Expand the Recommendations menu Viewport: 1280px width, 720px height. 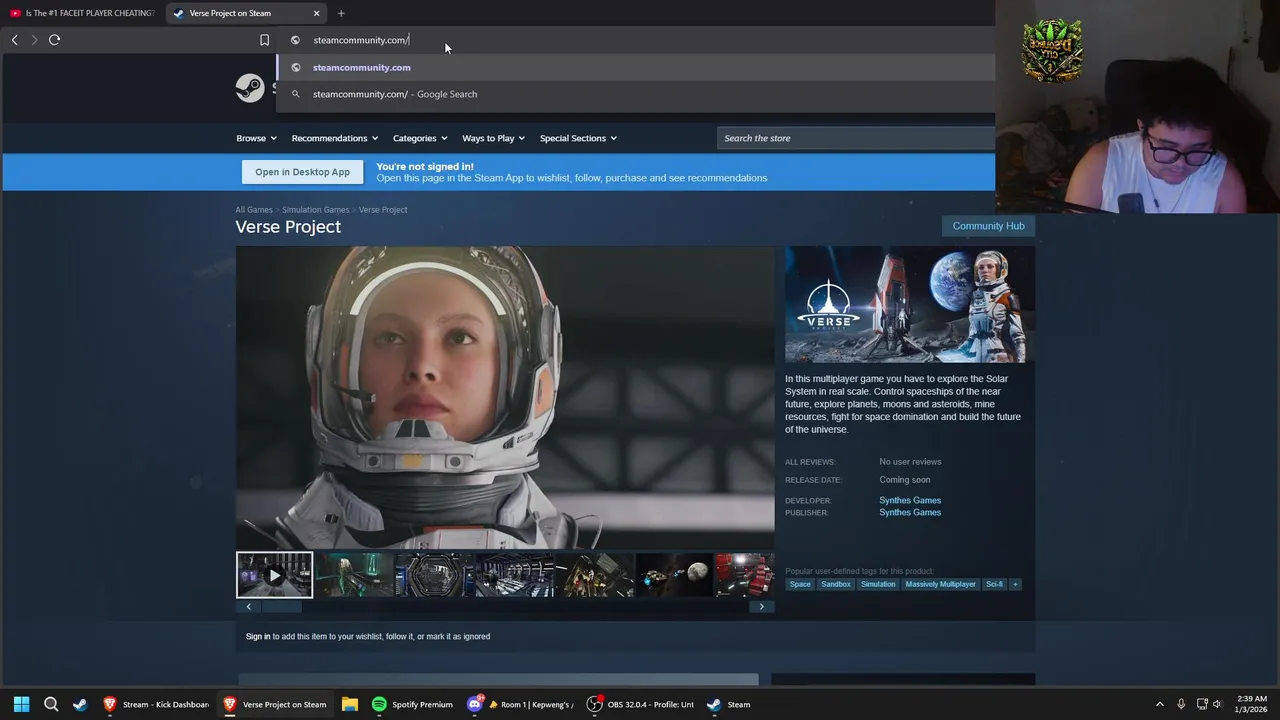coord(334,138)
